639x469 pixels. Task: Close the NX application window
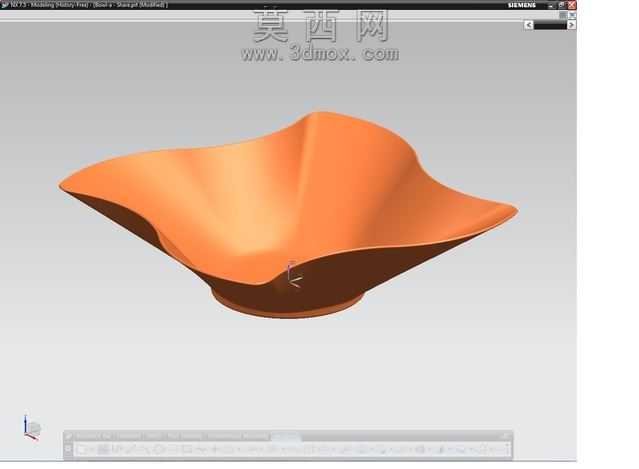pos(572,5)
